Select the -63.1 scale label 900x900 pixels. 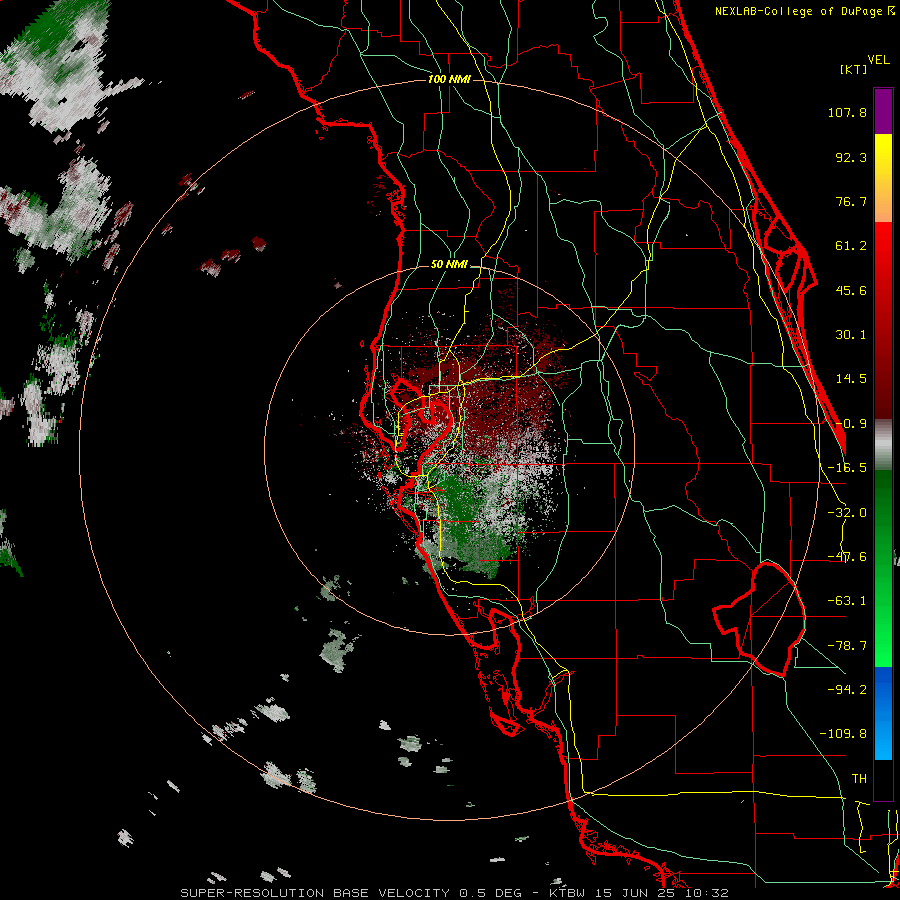[847, 601]
